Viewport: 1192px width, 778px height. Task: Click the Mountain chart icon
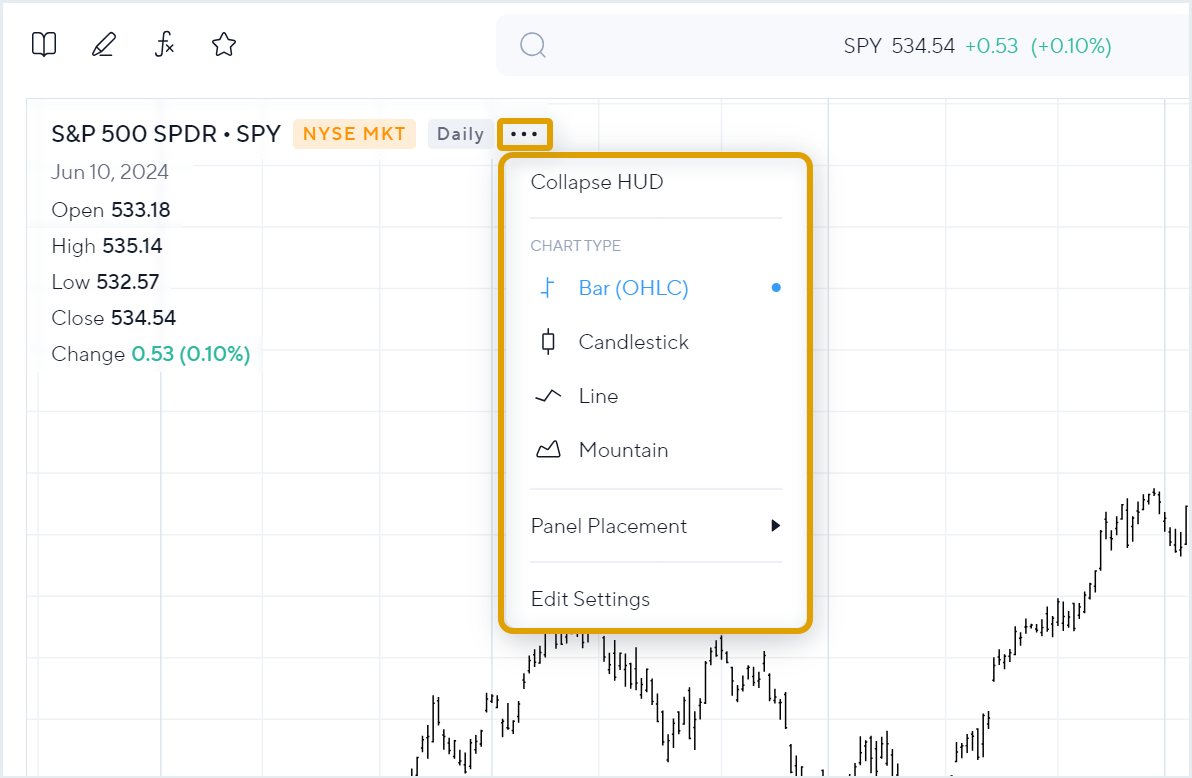coord(548,450)
